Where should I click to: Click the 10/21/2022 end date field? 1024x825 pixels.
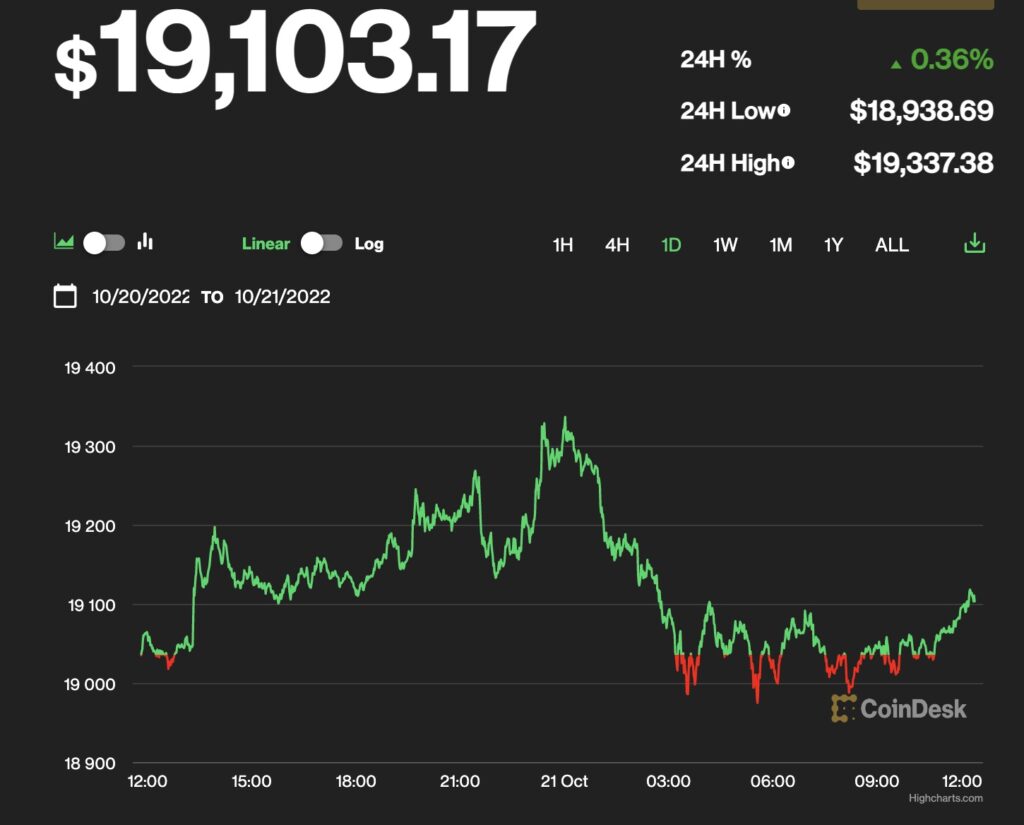(281, 296)
